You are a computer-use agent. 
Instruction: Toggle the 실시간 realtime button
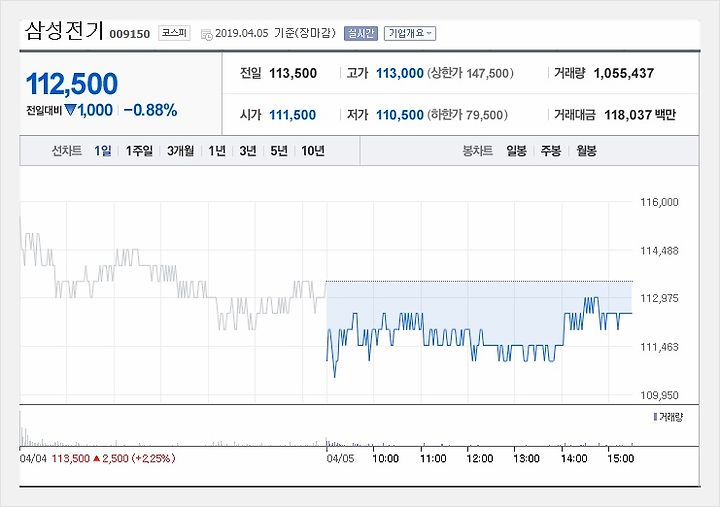(x=361, y=34)
